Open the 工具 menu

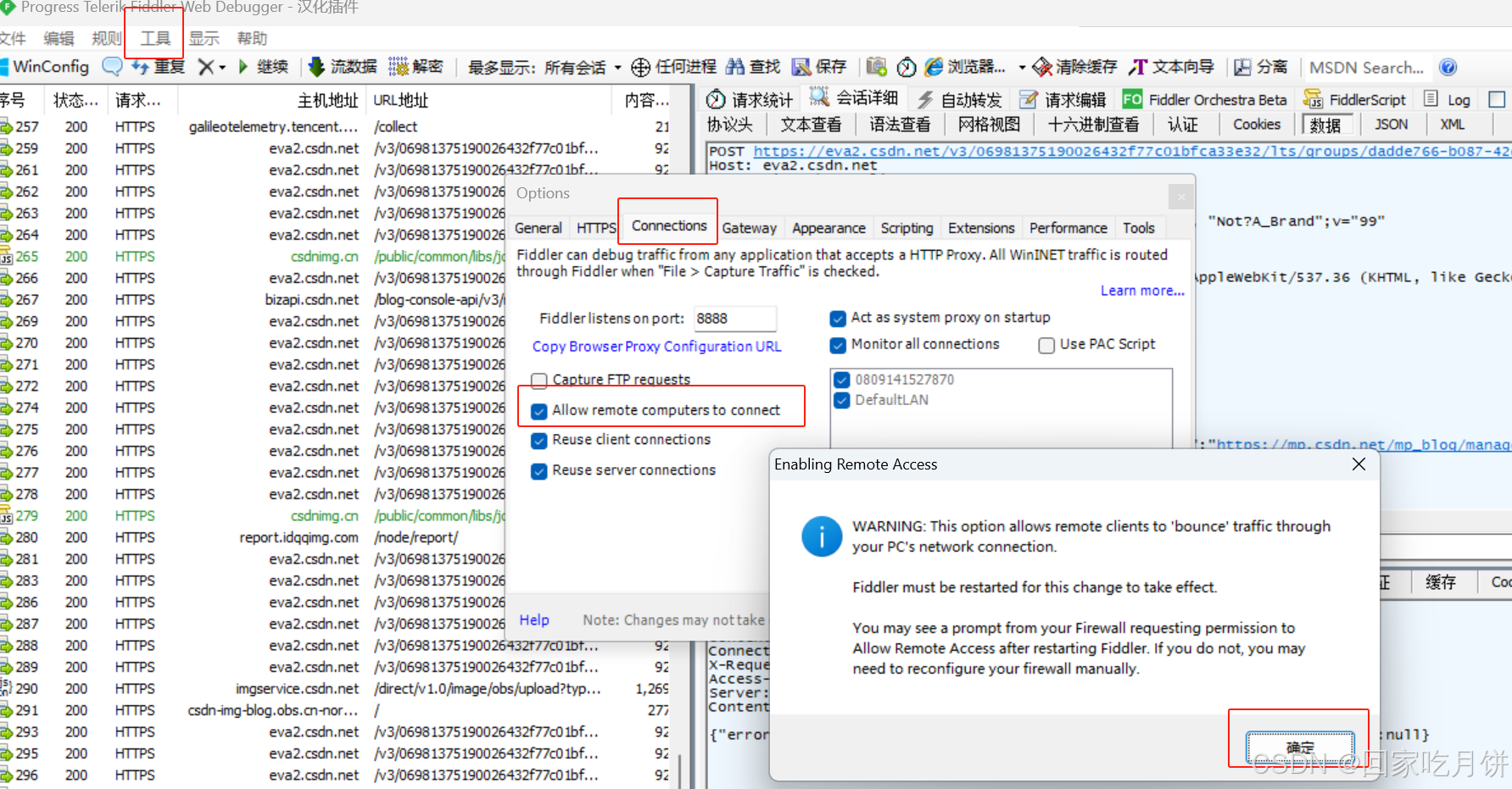[155, 38]
